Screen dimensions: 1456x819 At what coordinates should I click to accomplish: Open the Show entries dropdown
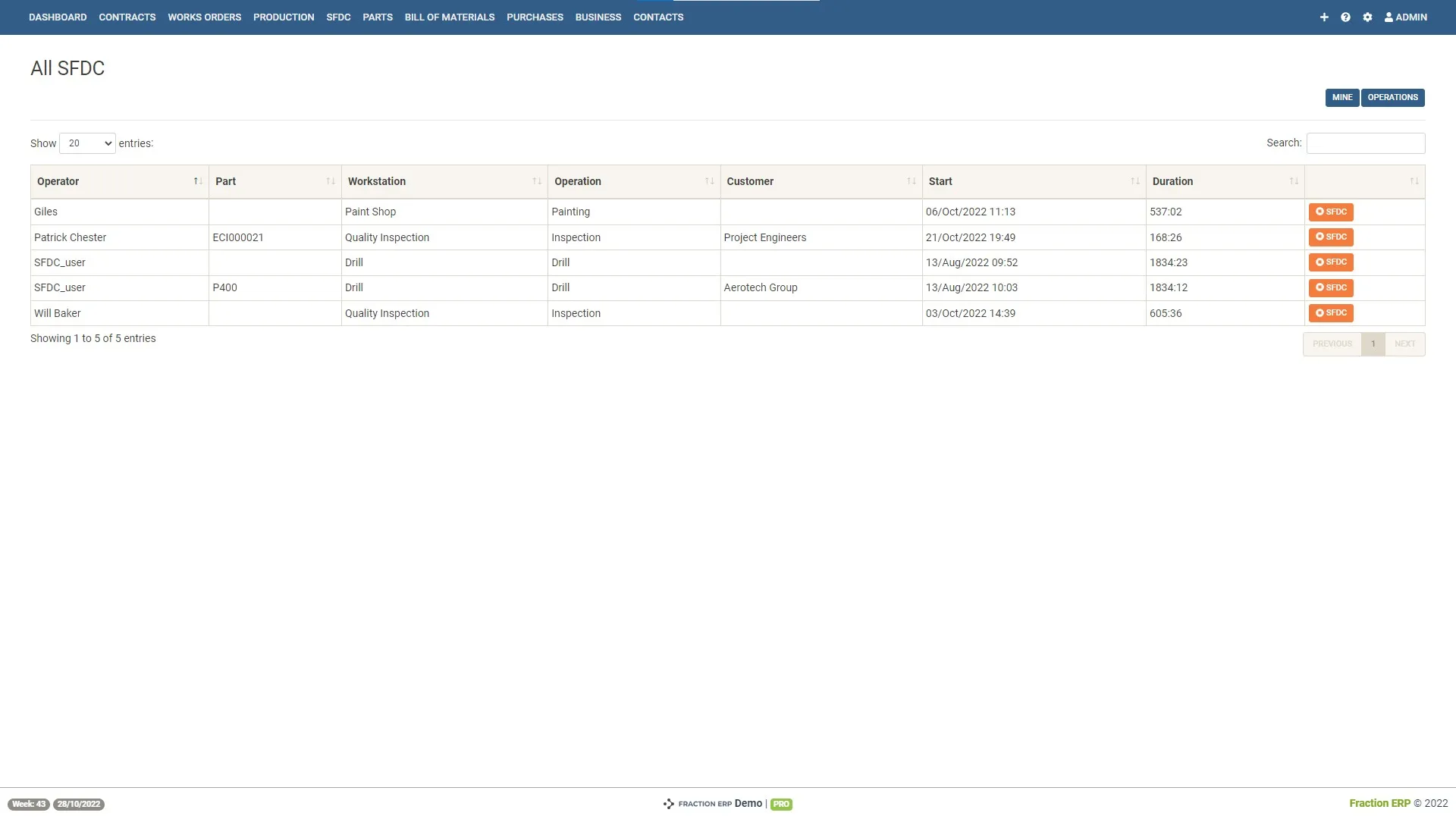click(x=87, y=143)
